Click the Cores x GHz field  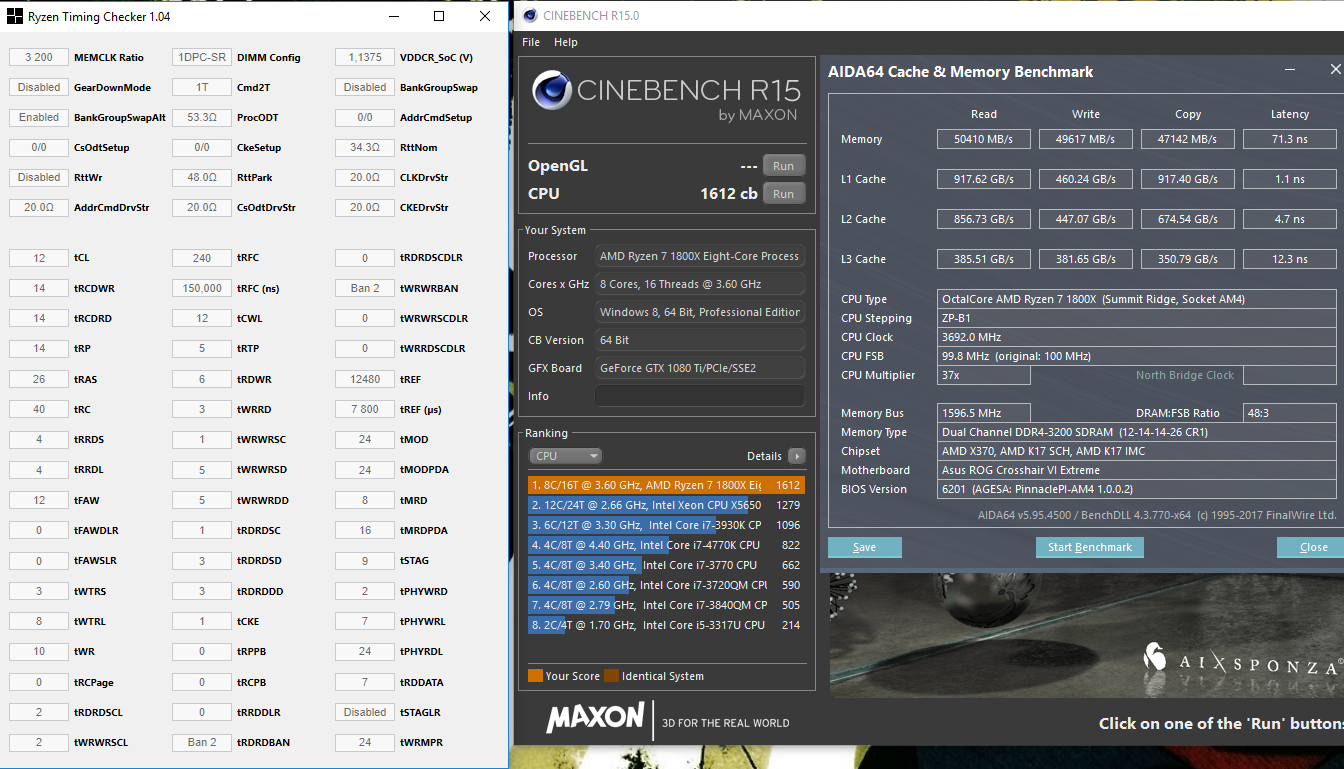tap(700, 284)
